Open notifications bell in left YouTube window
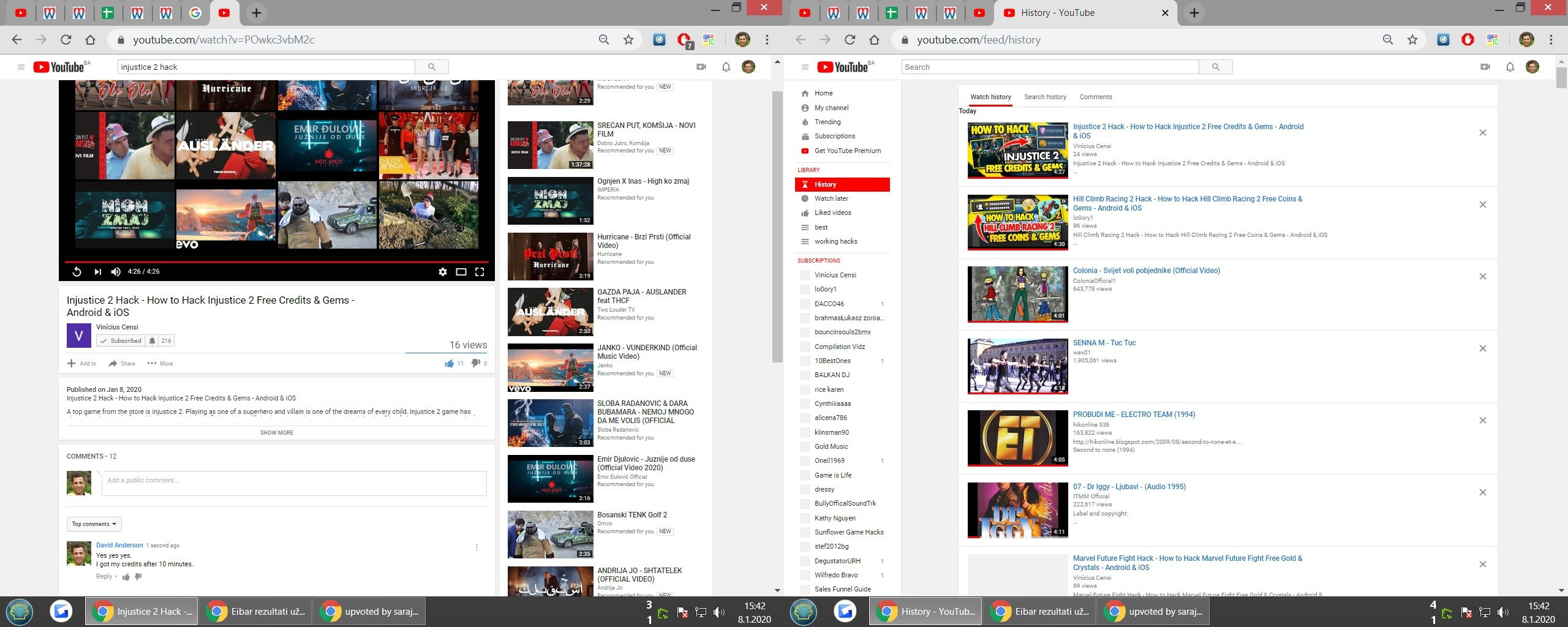Screen dimensions: 1568x627 [726, 67]
